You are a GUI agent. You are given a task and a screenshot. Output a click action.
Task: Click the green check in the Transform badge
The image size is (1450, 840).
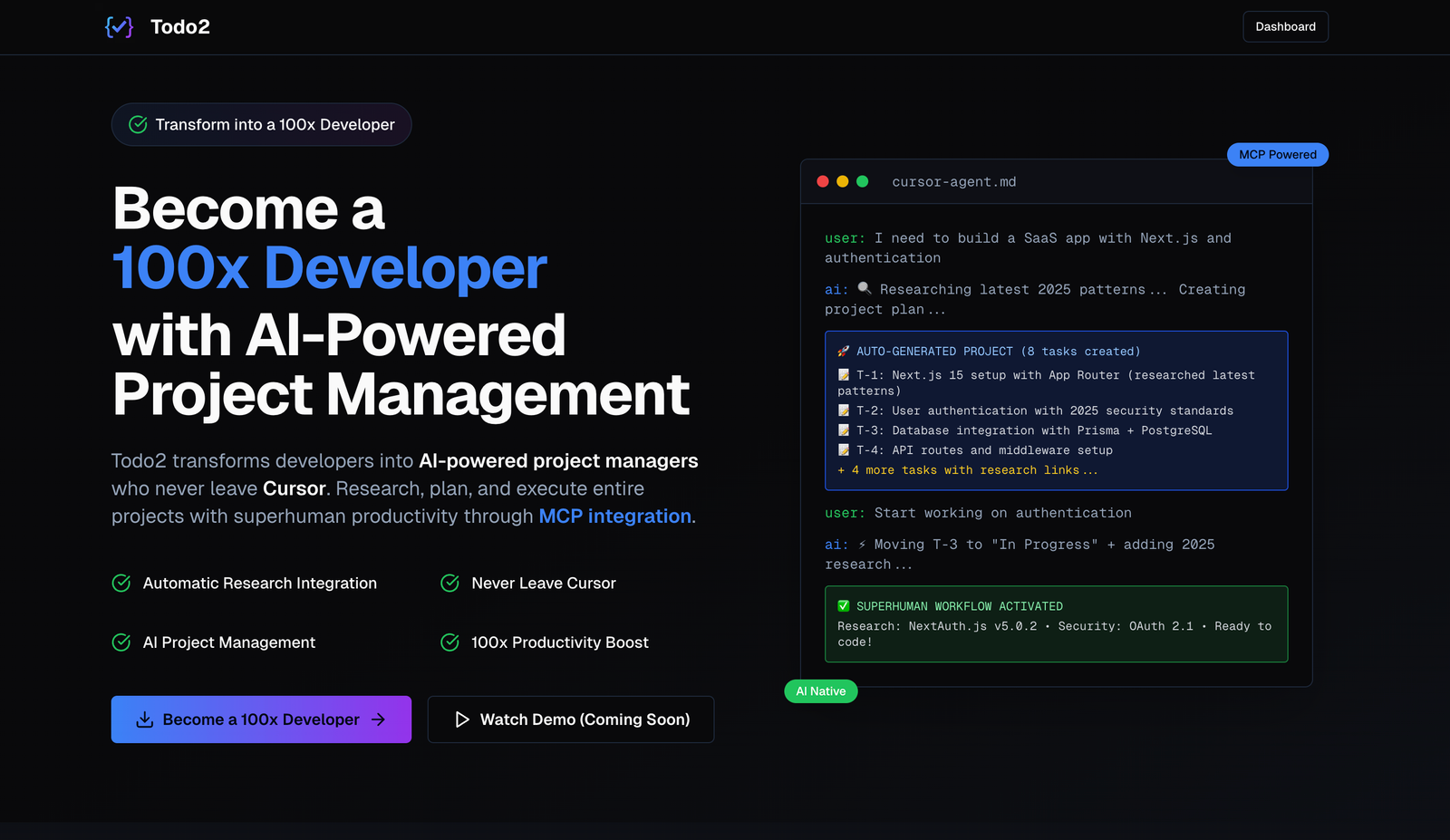138,124
